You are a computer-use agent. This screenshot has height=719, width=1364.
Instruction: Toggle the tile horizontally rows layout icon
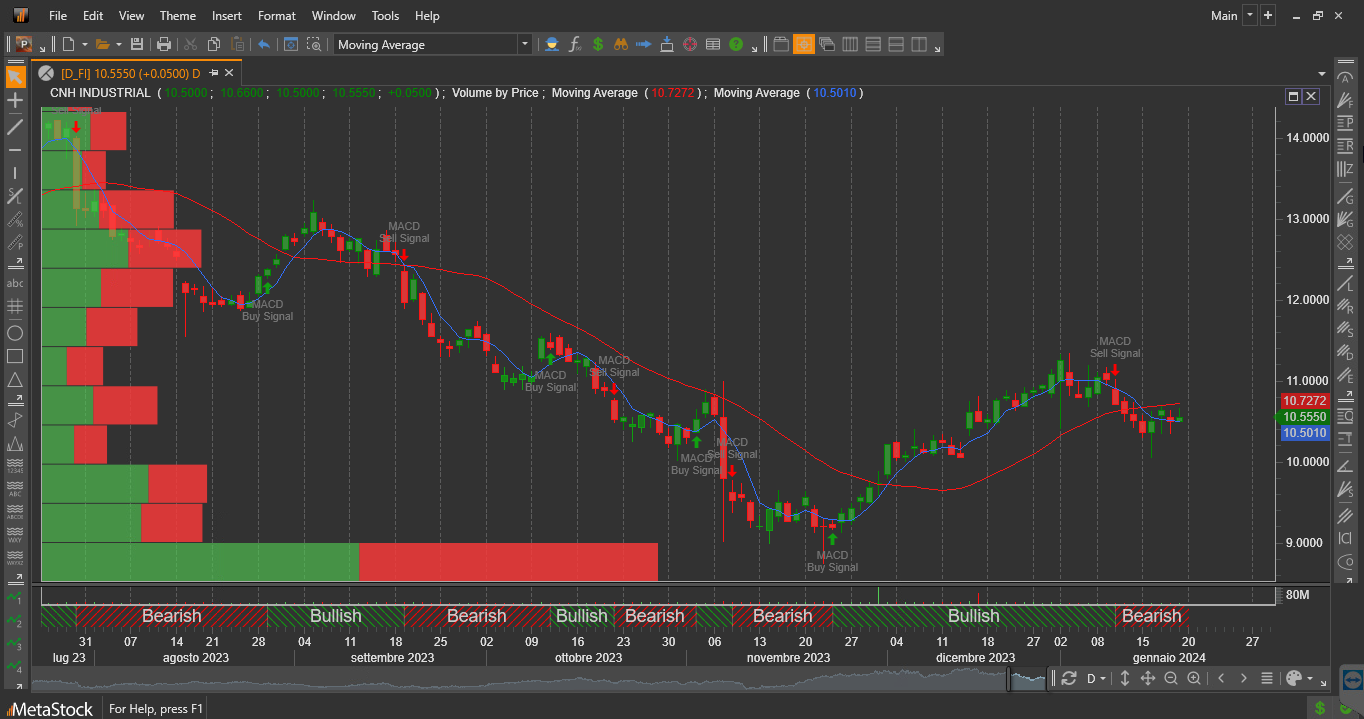click(x=873, y=44)
